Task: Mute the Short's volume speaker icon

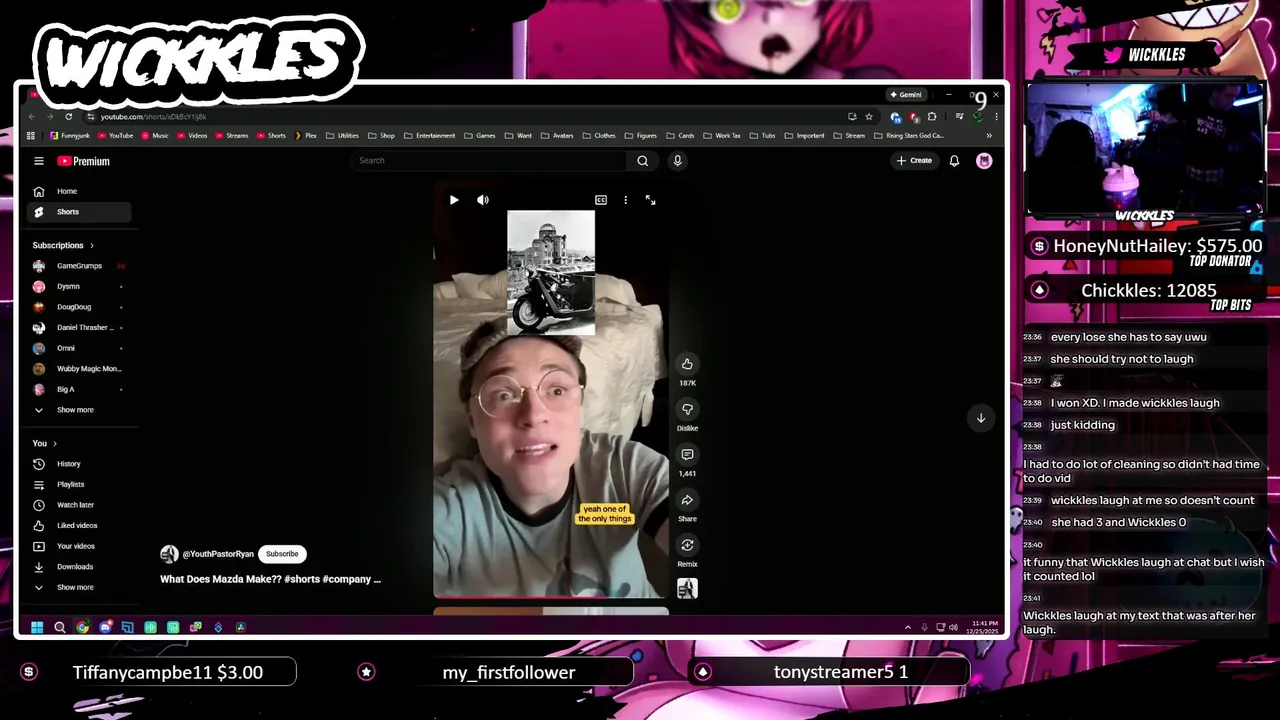Action: (x=483, y=200)
